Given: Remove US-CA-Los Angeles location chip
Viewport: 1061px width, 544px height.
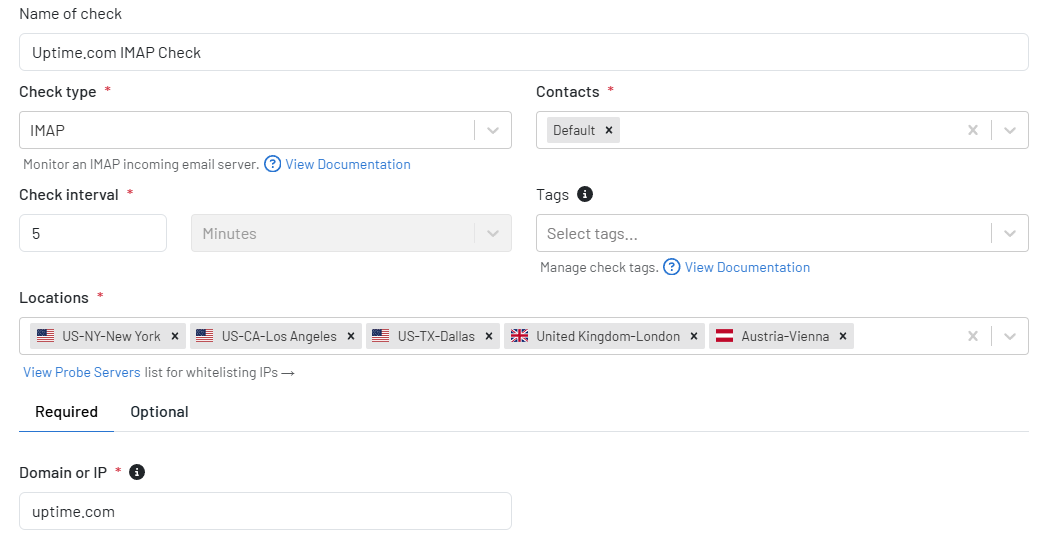Looking at the screenshot, I should click(x=351, y=336).
